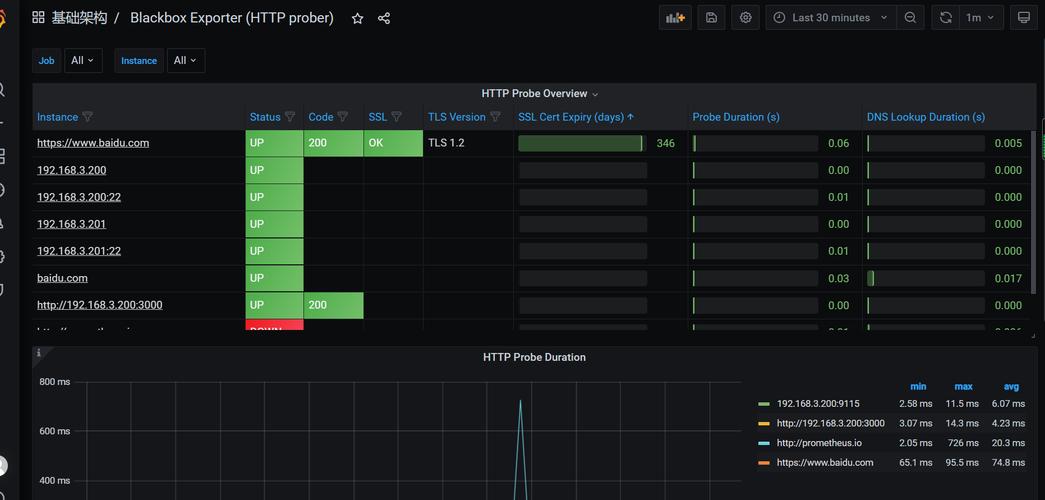Click the share dashboard icon

pyautogui.click(x=384, y=18)
